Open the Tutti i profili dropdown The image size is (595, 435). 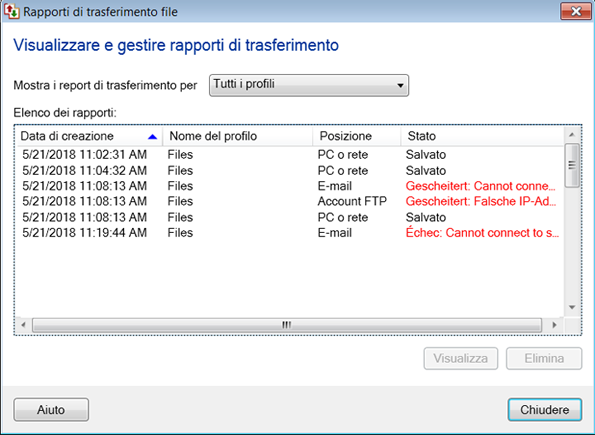309,85
